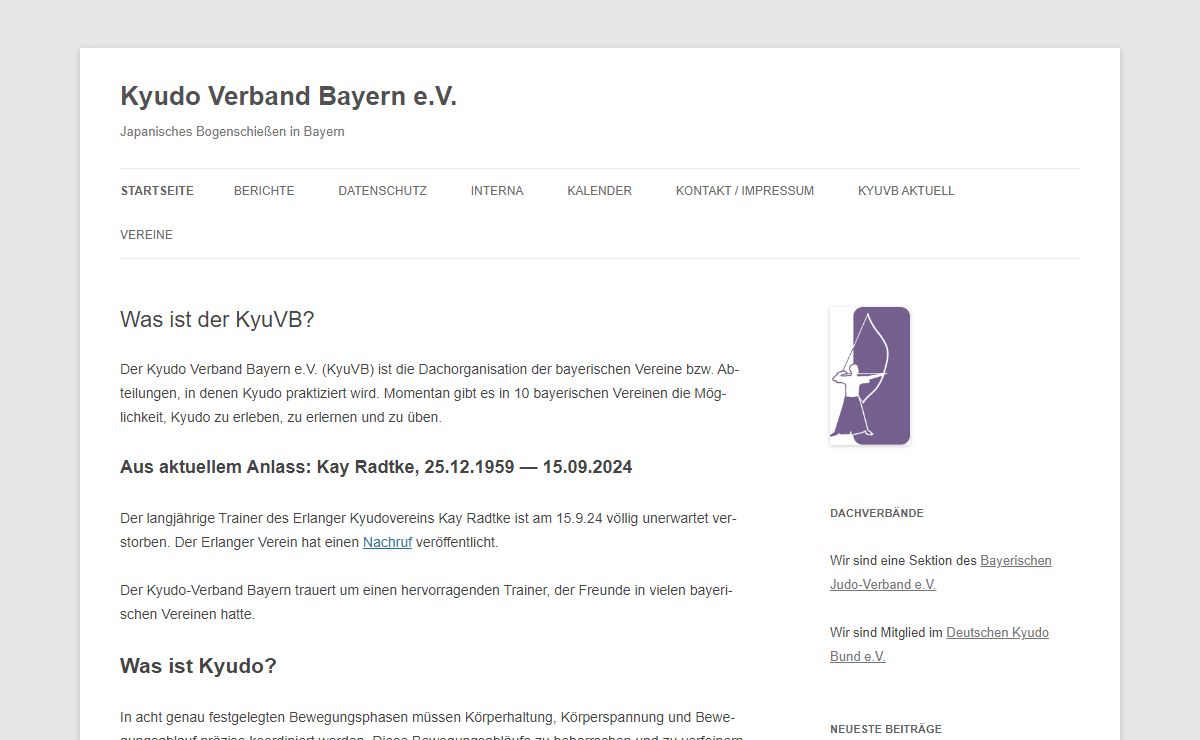Open the Vereine menu item
This screenshot has width=1200, height=740.
pyautogui.click(x=146, y=235)
